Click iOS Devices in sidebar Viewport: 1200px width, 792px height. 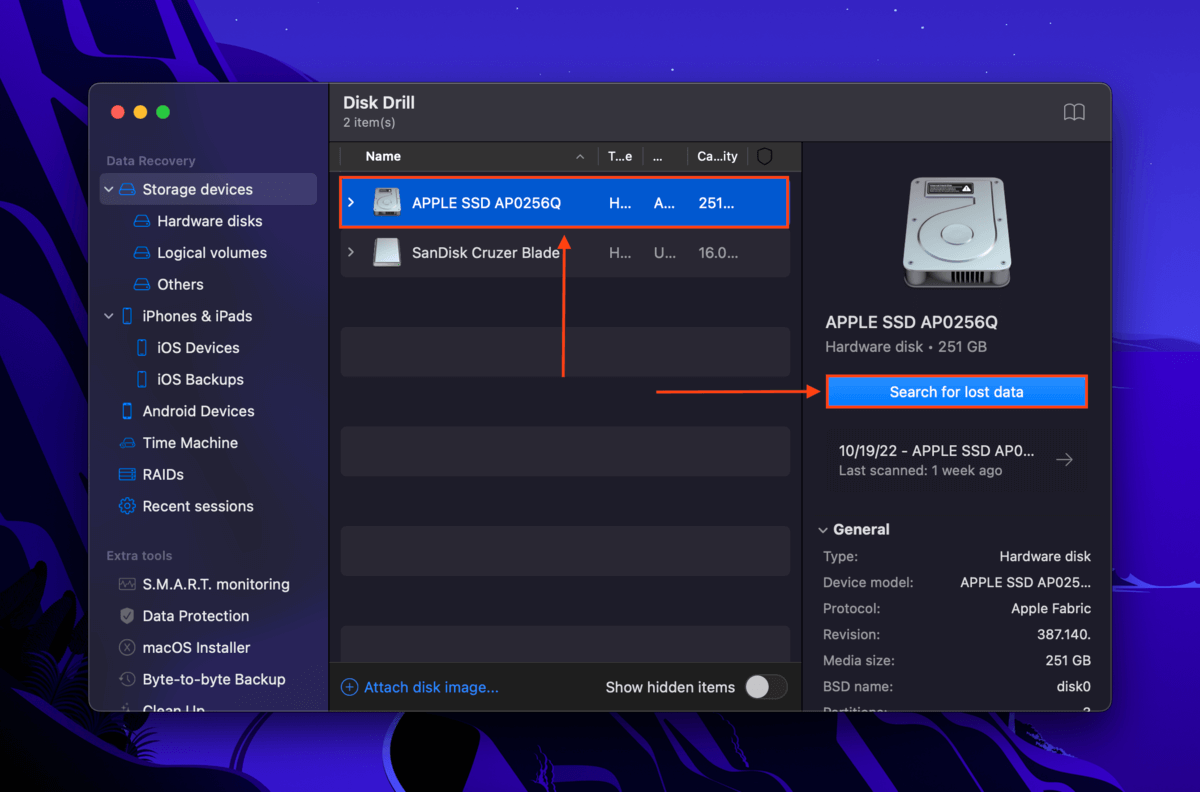pos(198,348)
